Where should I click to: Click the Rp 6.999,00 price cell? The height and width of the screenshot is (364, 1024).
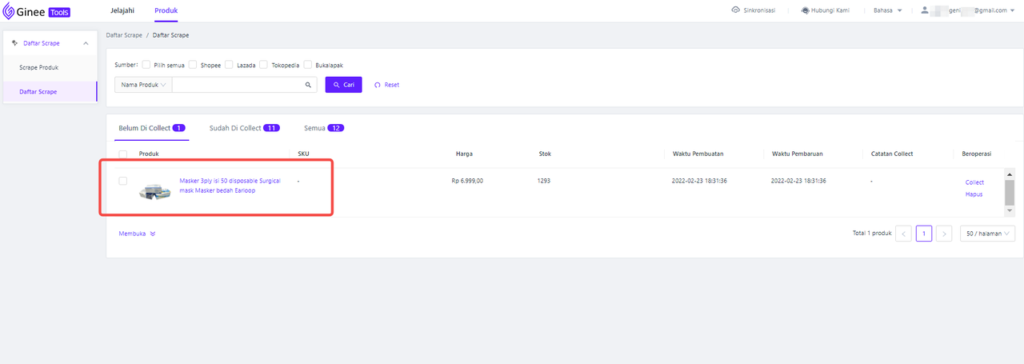[467, 181]
